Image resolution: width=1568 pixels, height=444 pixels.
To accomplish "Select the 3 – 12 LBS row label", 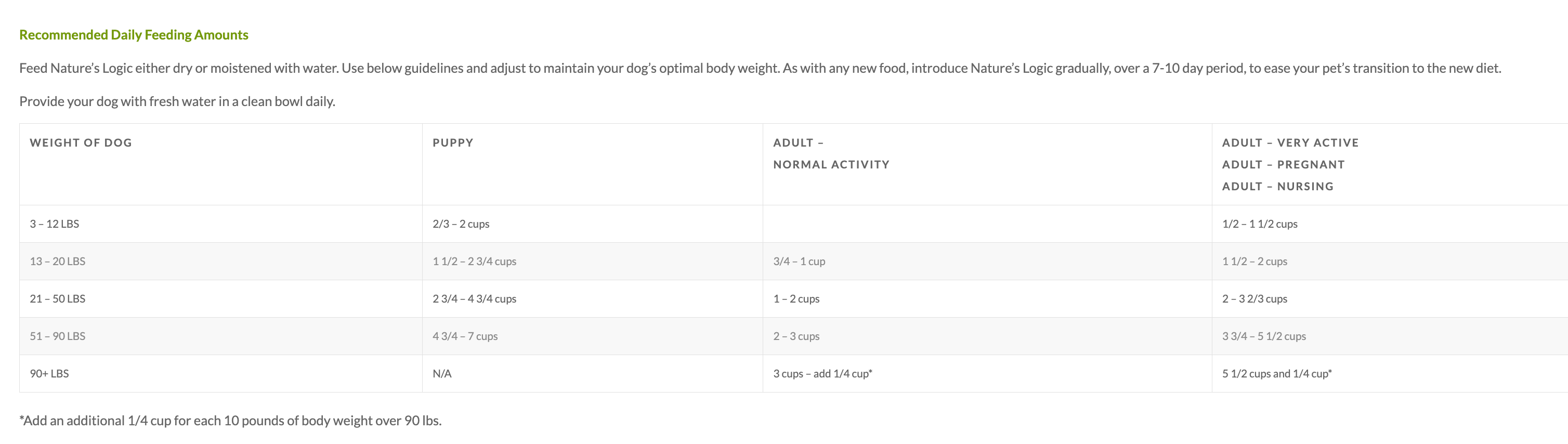I will coord(54,224).
